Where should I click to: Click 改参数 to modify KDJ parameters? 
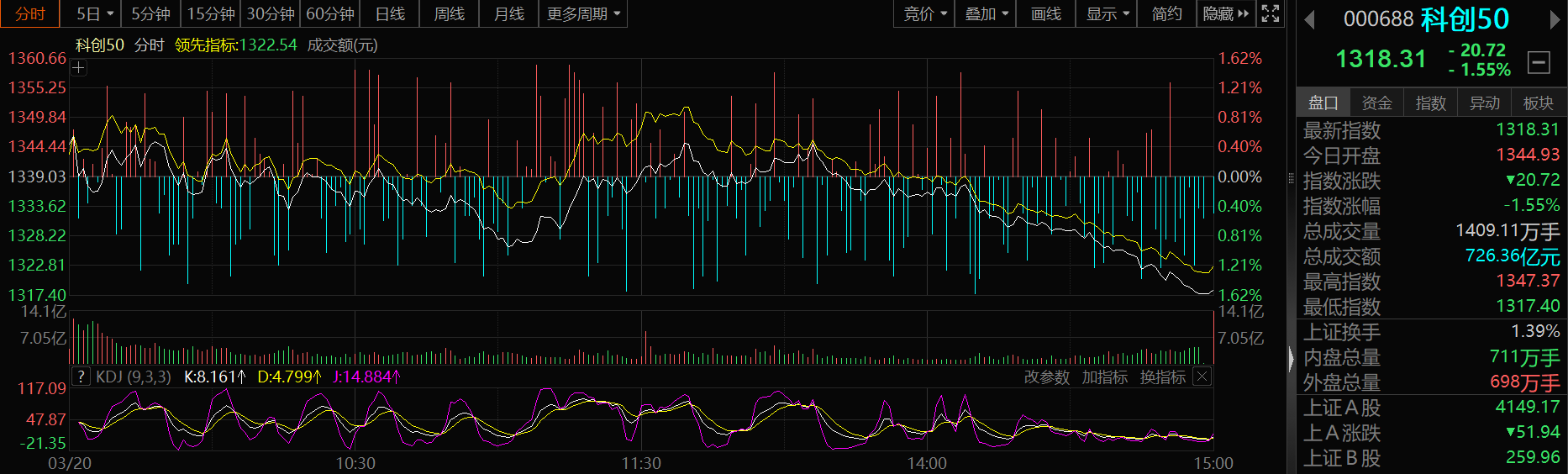click(x=1046, y=377)
